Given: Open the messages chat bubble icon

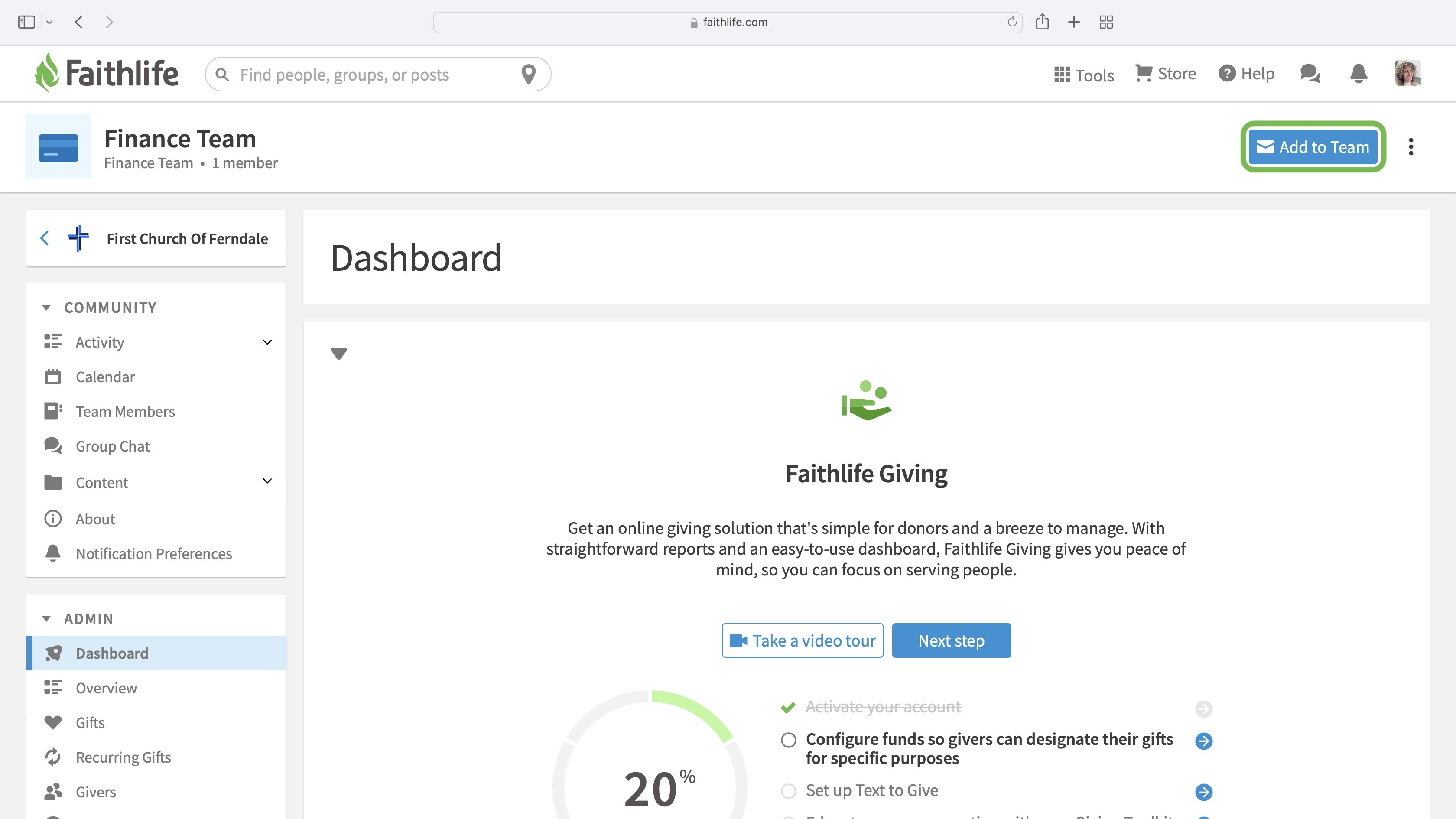Looking at the screenshot, I should tap(1310, 74).
